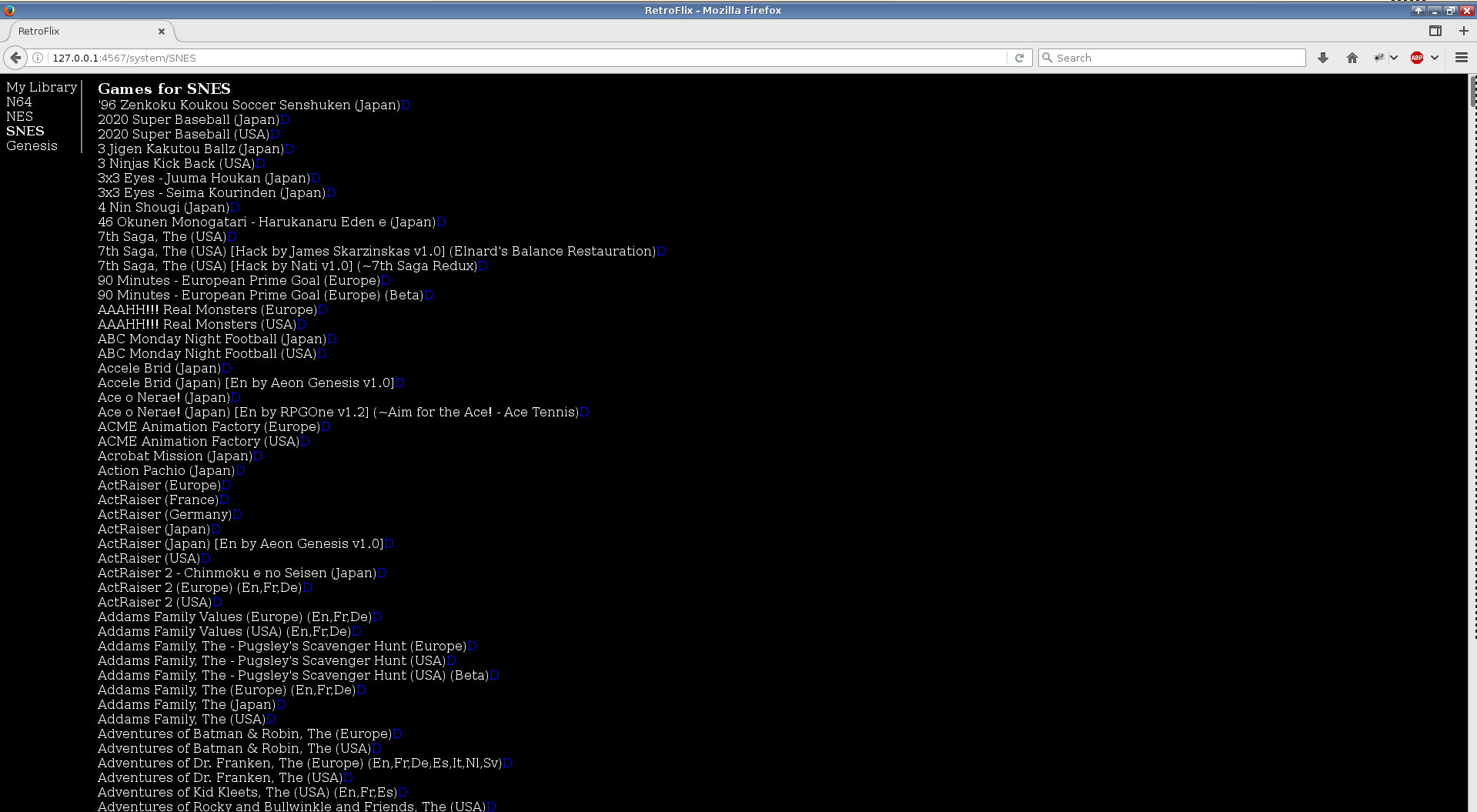Click D link next to ActRaiser (USA)

pos(206,559)
